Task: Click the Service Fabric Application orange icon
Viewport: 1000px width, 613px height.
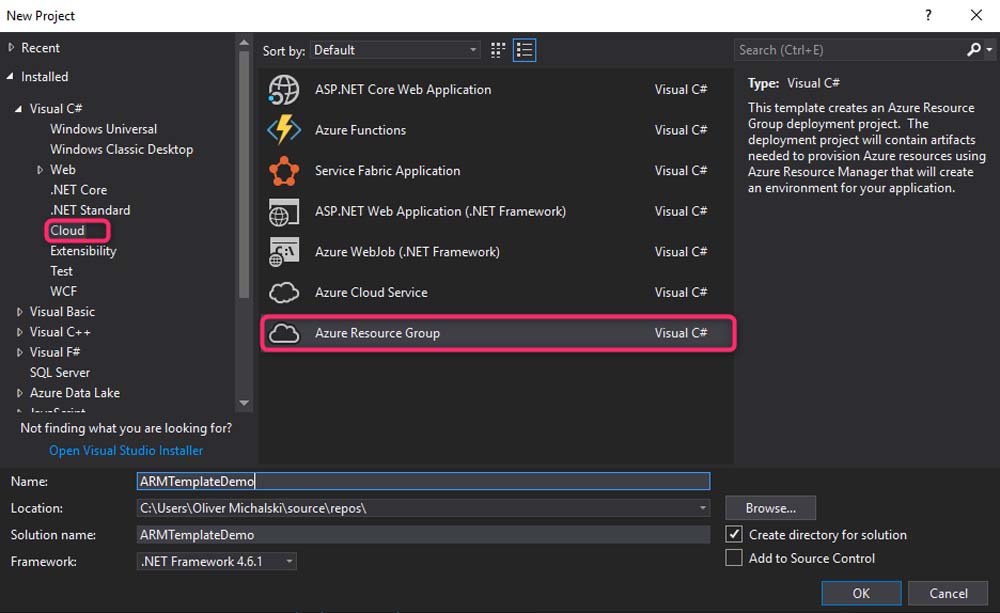Action: (284, 171)
